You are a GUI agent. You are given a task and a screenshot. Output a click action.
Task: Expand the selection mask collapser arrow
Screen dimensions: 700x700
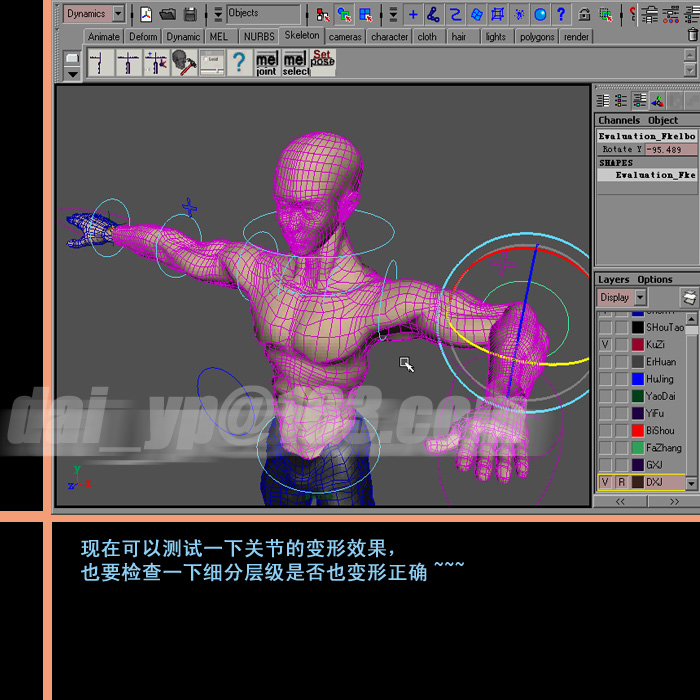tap(393, 14)
